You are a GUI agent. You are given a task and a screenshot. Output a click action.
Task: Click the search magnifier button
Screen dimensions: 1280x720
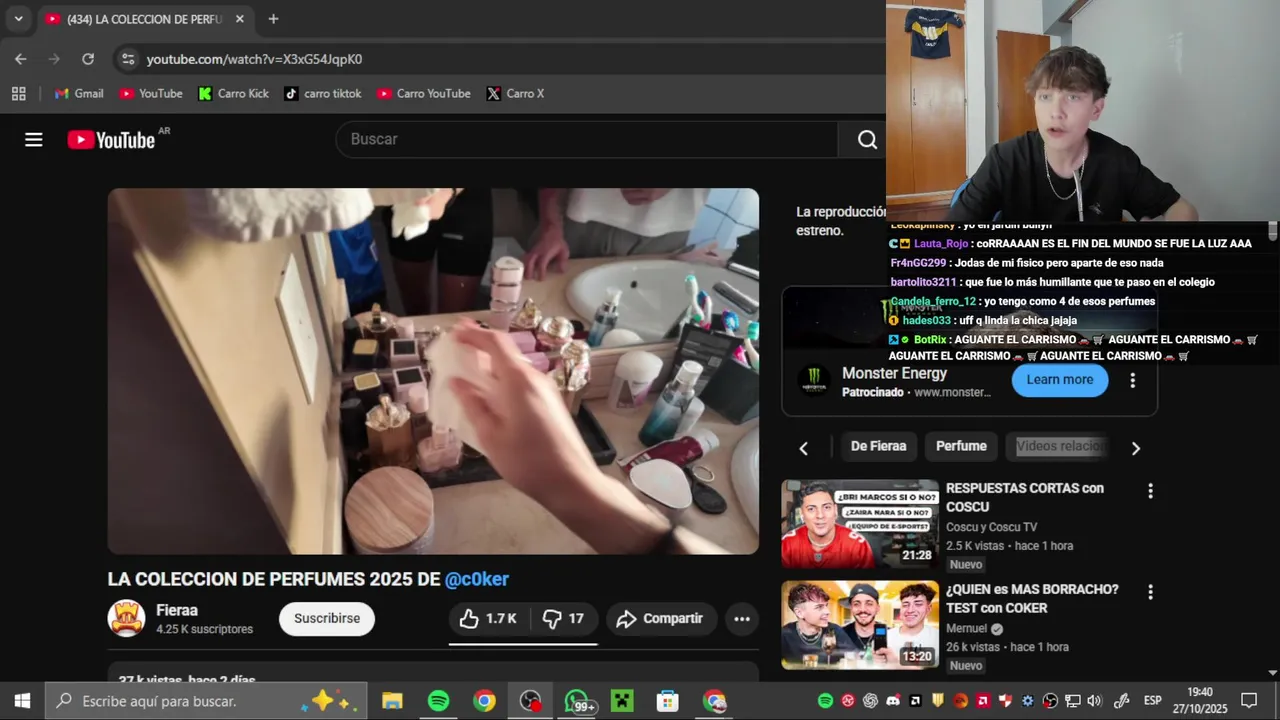tap(867, 140)
